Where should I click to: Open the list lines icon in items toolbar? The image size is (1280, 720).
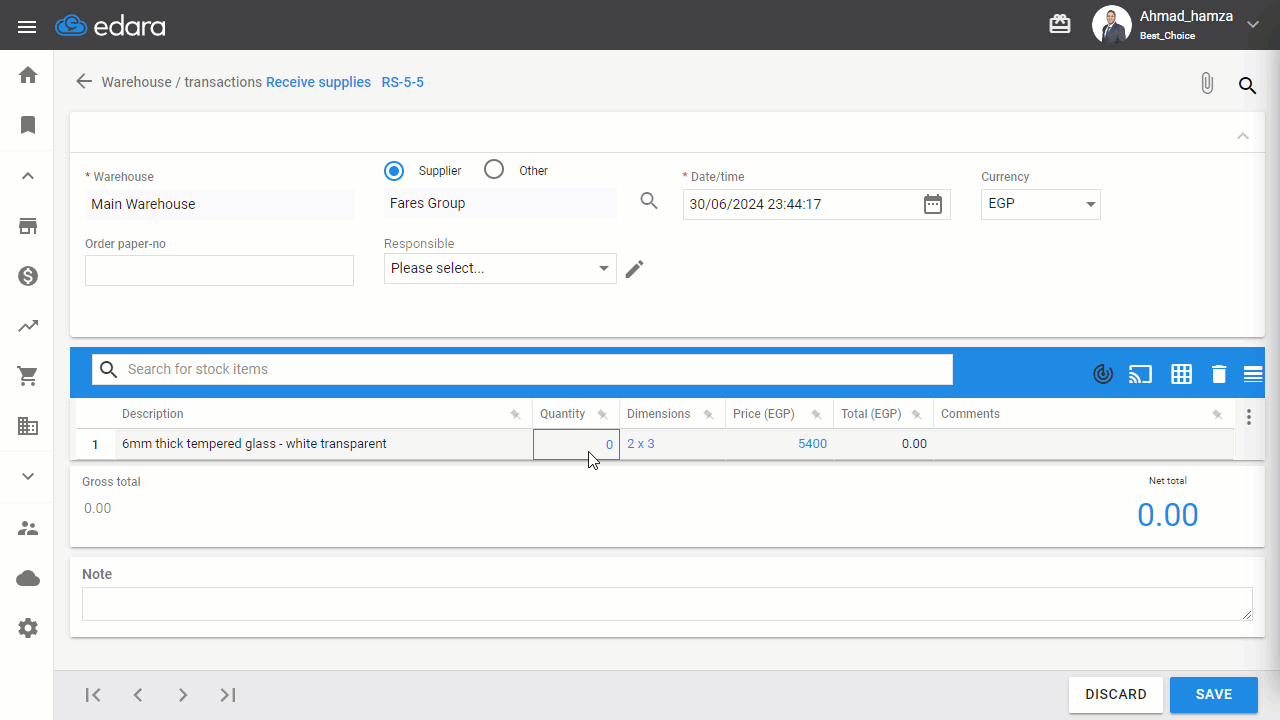click(1253, 374)
